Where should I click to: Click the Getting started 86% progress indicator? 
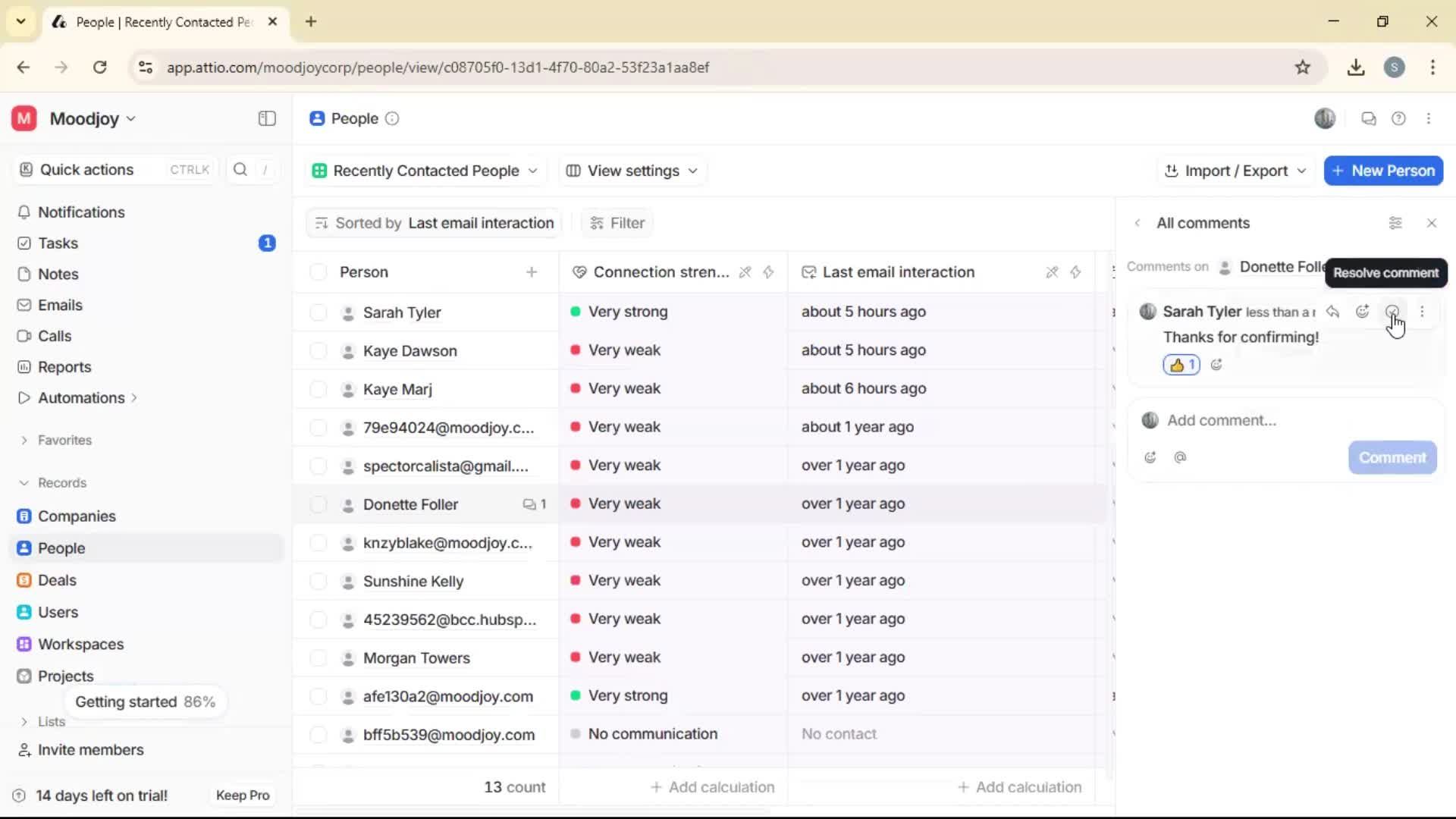pos(146,701)
